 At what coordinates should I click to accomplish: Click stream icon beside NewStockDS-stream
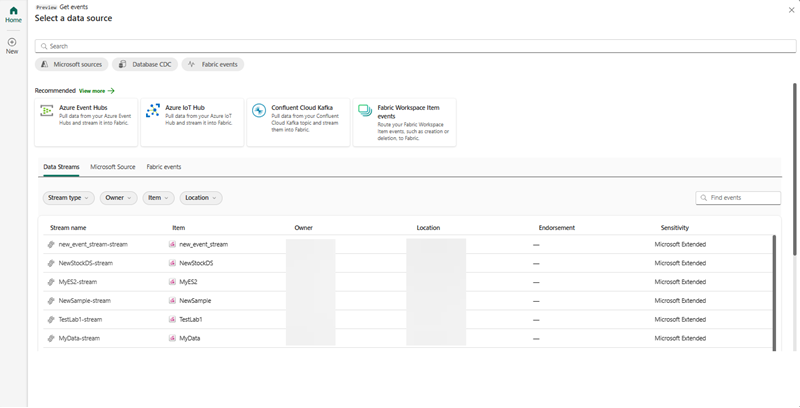pyautogui.click(x=51, y=264)
